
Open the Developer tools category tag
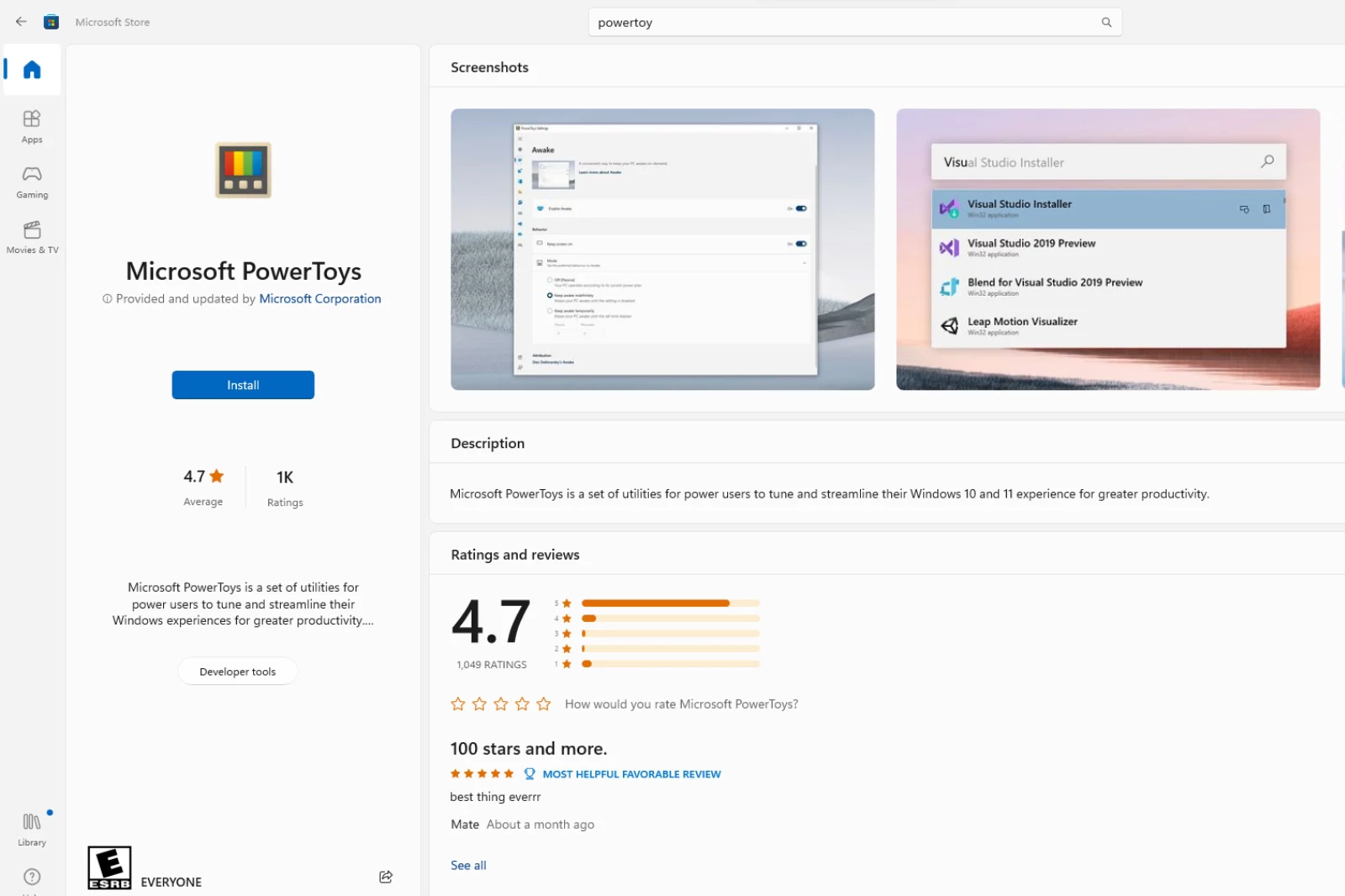point(238,672)
